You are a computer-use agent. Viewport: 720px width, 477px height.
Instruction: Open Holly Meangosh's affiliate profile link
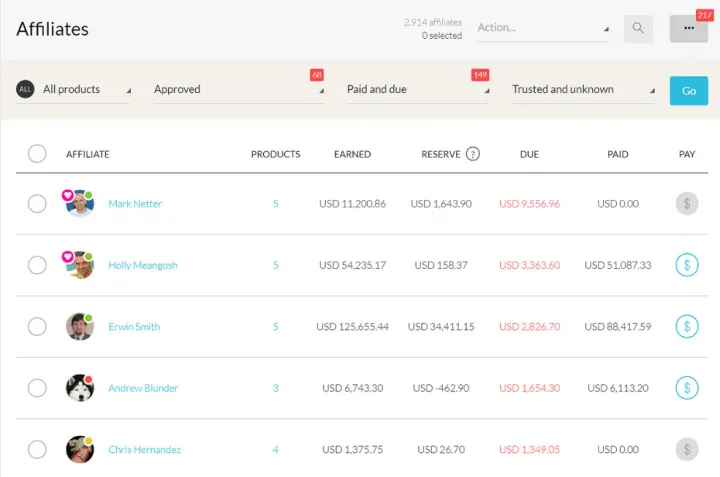pos(143,265)
